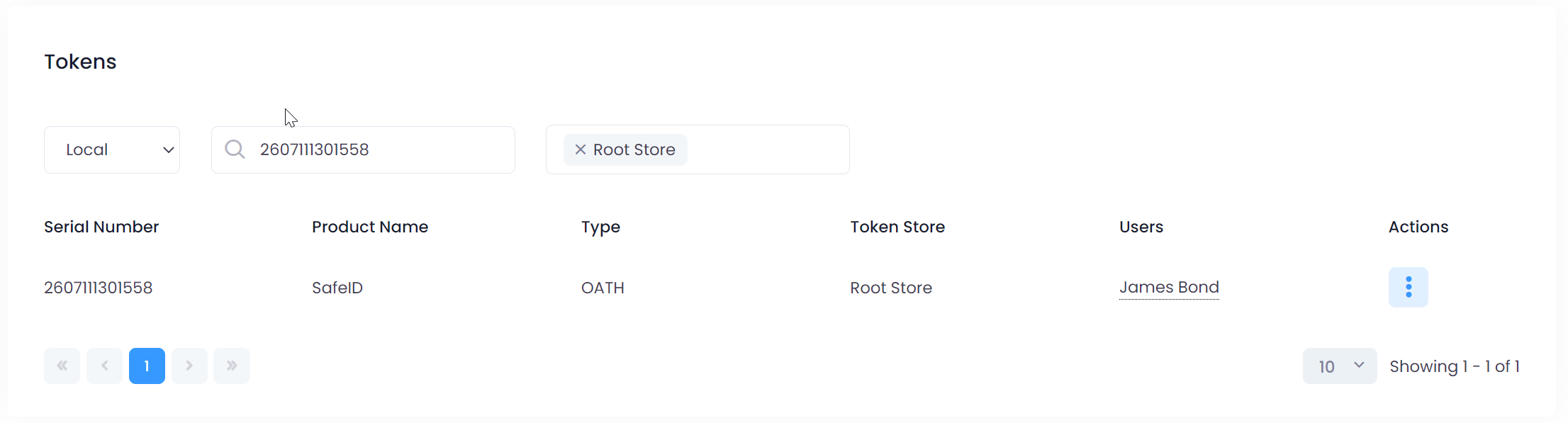Click the Type column header
This screenshot has height=423, width=1568.
(600, 227)
